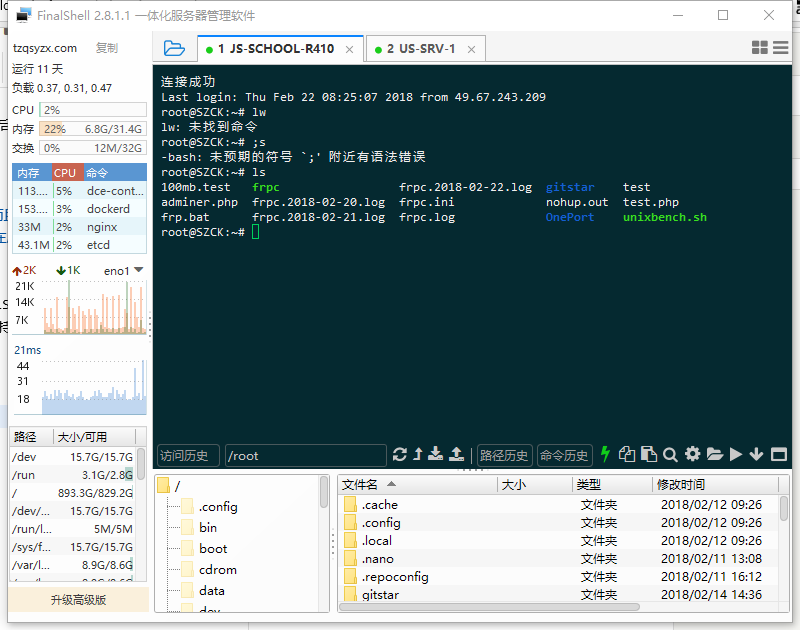Screen dimensions: 800x630
Task: Sort files by 修改时间 column header
Action: [716, 484]
